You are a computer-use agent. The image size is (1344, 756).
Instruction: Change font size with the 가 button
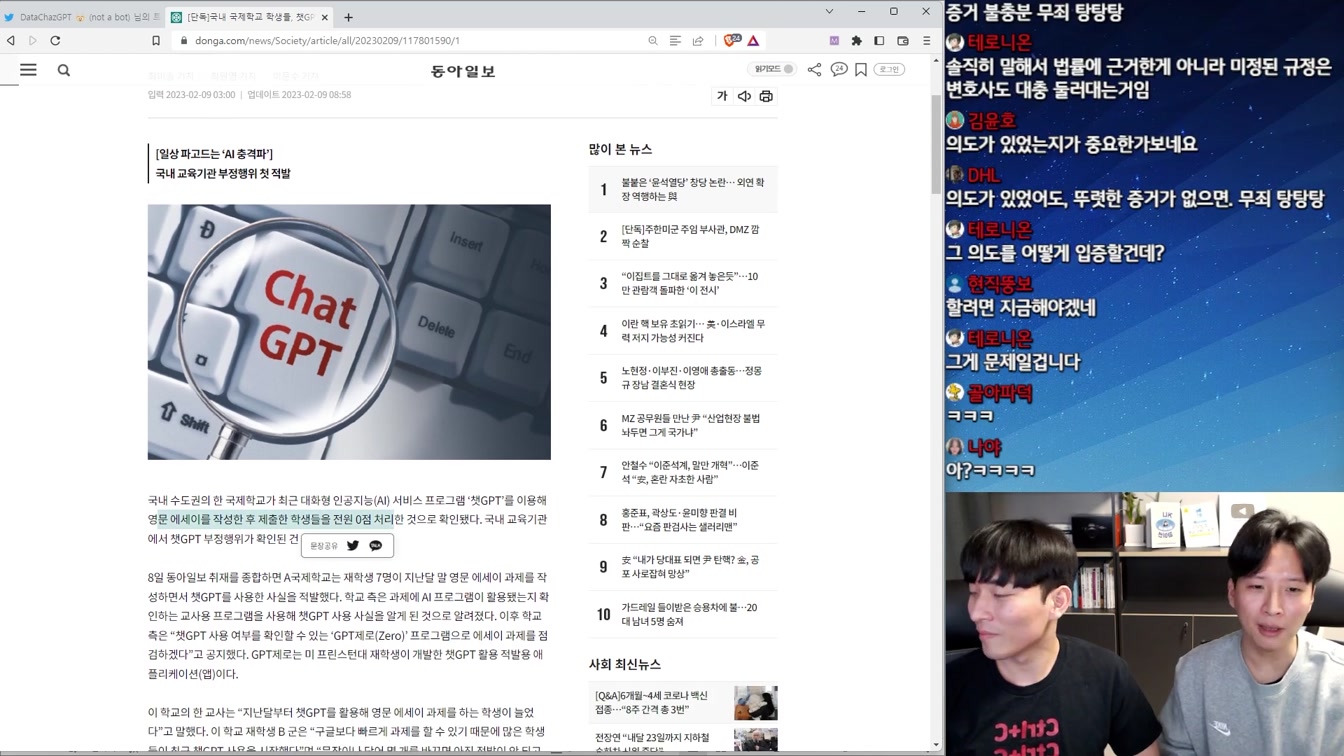722,96
